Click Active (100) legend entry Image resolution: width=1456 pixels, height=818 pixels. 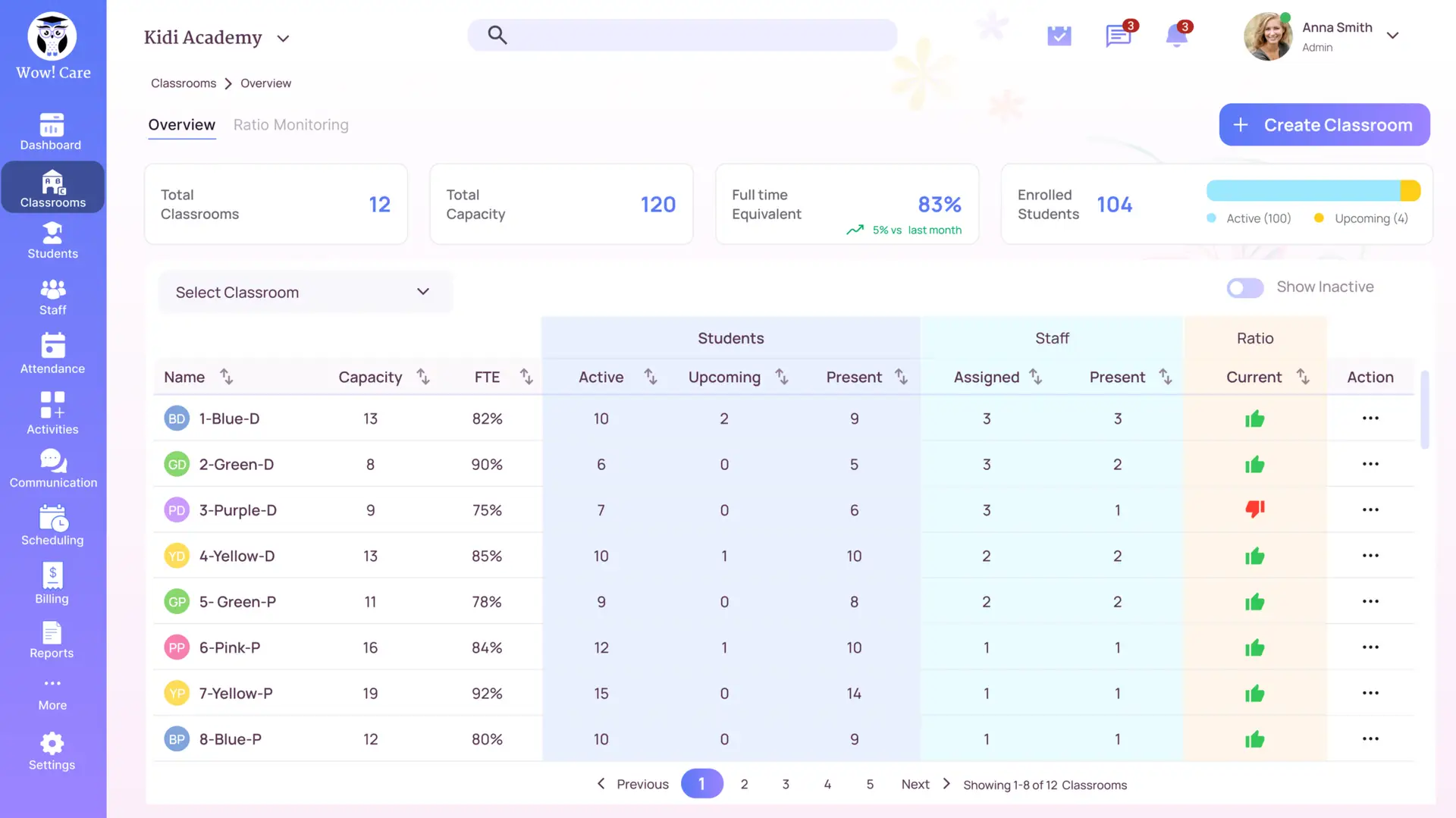point(1249,218)
